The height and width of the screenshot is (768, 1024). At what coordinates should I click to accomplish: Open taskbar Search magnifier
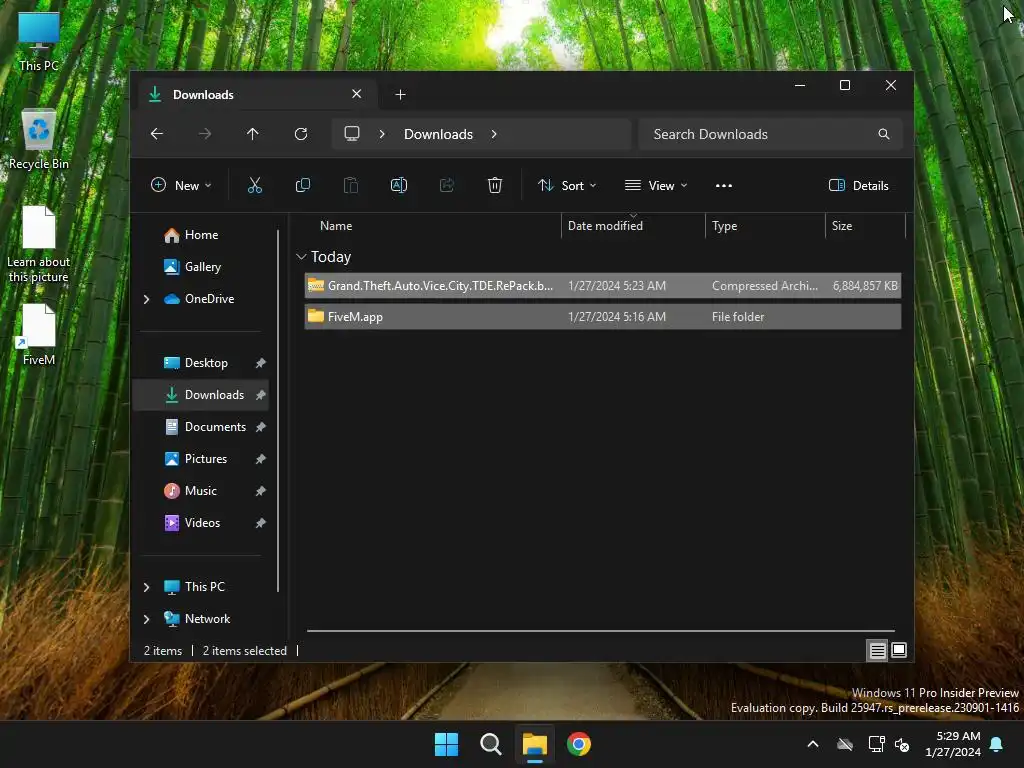point(490,744)
